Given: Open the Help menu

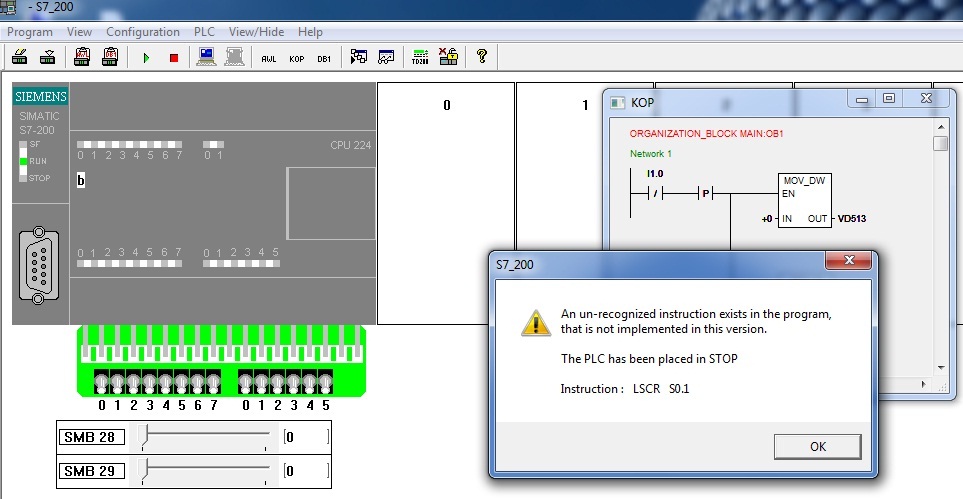Looking at the screenshot, I should [x=310, y=32].
